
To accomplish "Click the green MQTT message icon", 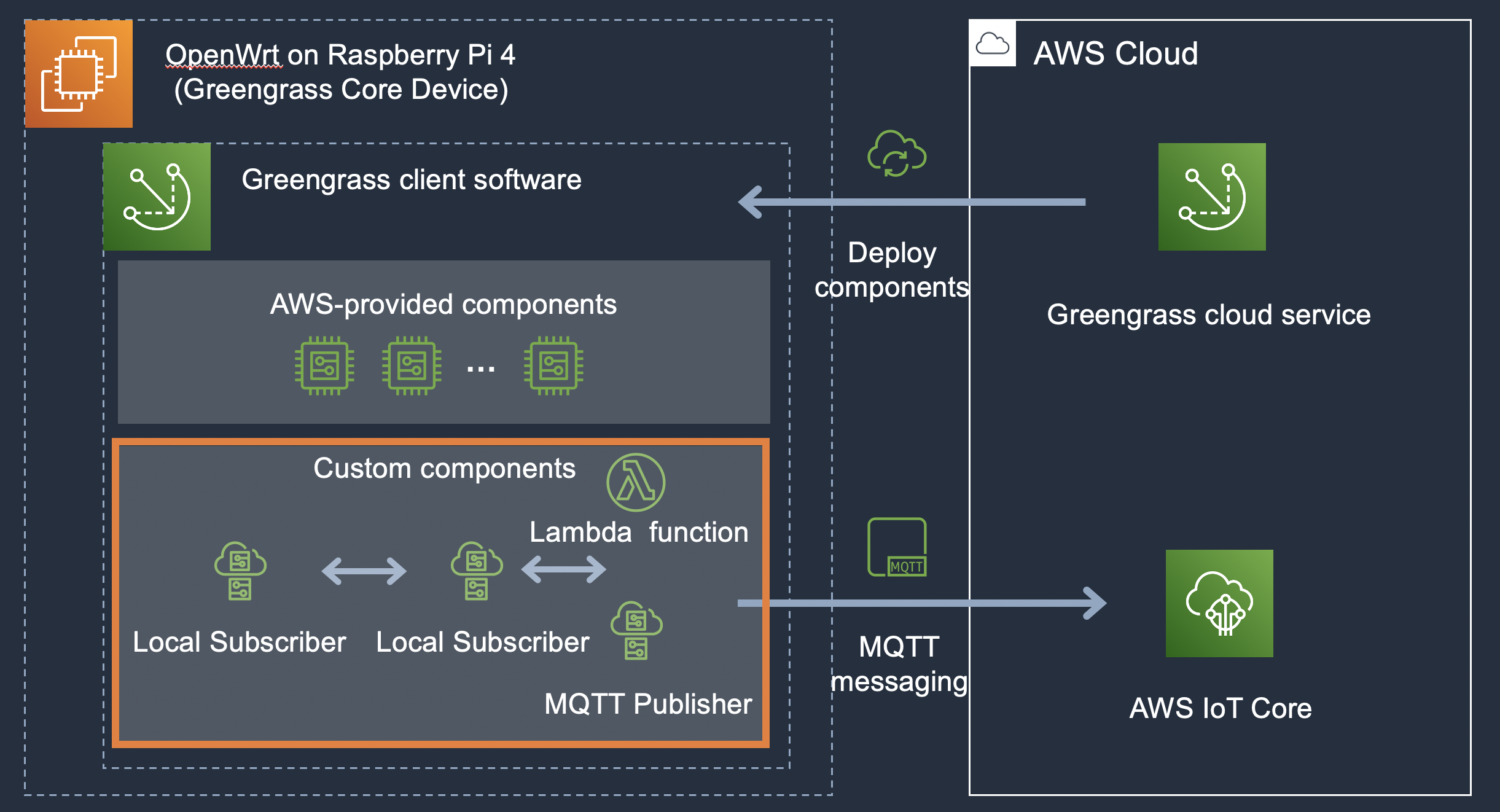I will point(897,547).
